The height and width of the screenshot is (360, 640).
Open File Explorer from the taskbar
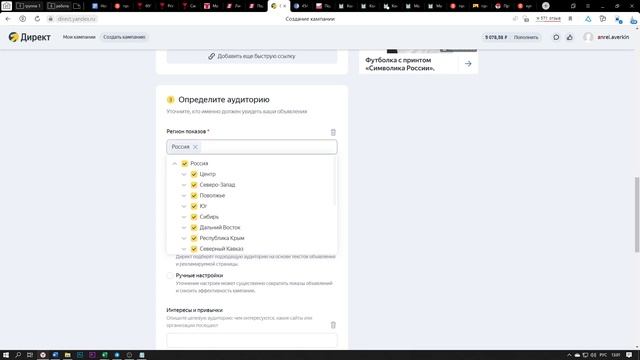[x=67, y=355]
